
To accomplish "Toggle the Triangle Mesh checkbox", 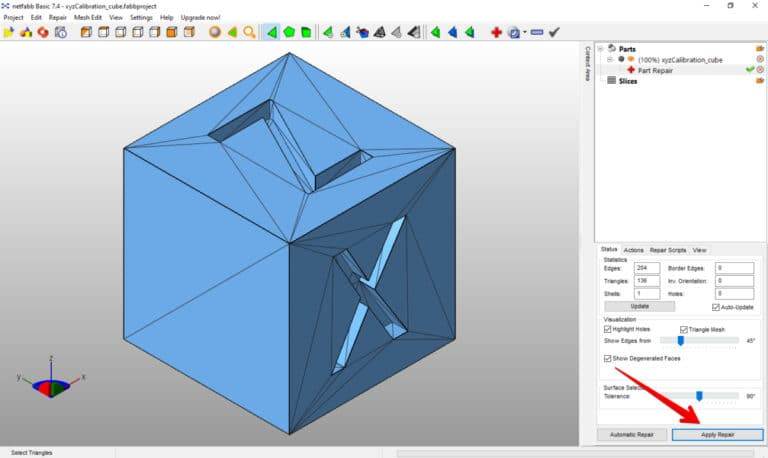I will [684, 330].
